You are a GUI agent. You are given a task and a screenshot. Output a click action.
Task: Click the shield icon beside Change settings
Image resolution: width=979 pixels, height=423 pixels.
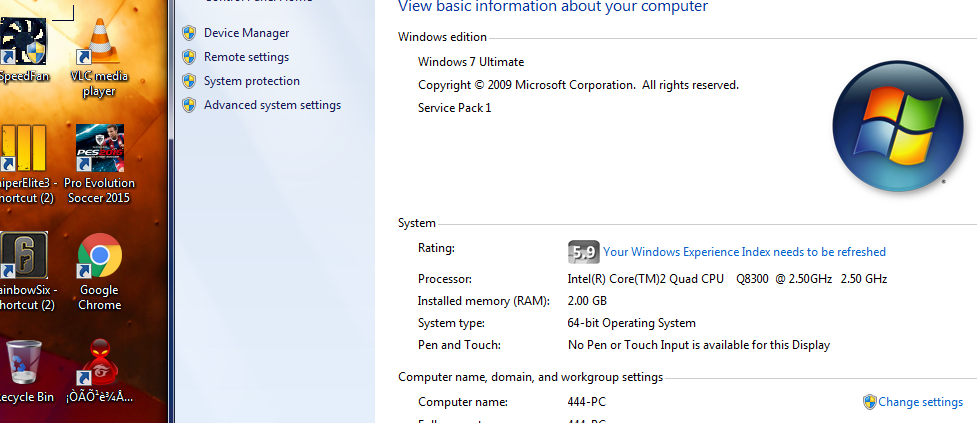tap(869, 402)
